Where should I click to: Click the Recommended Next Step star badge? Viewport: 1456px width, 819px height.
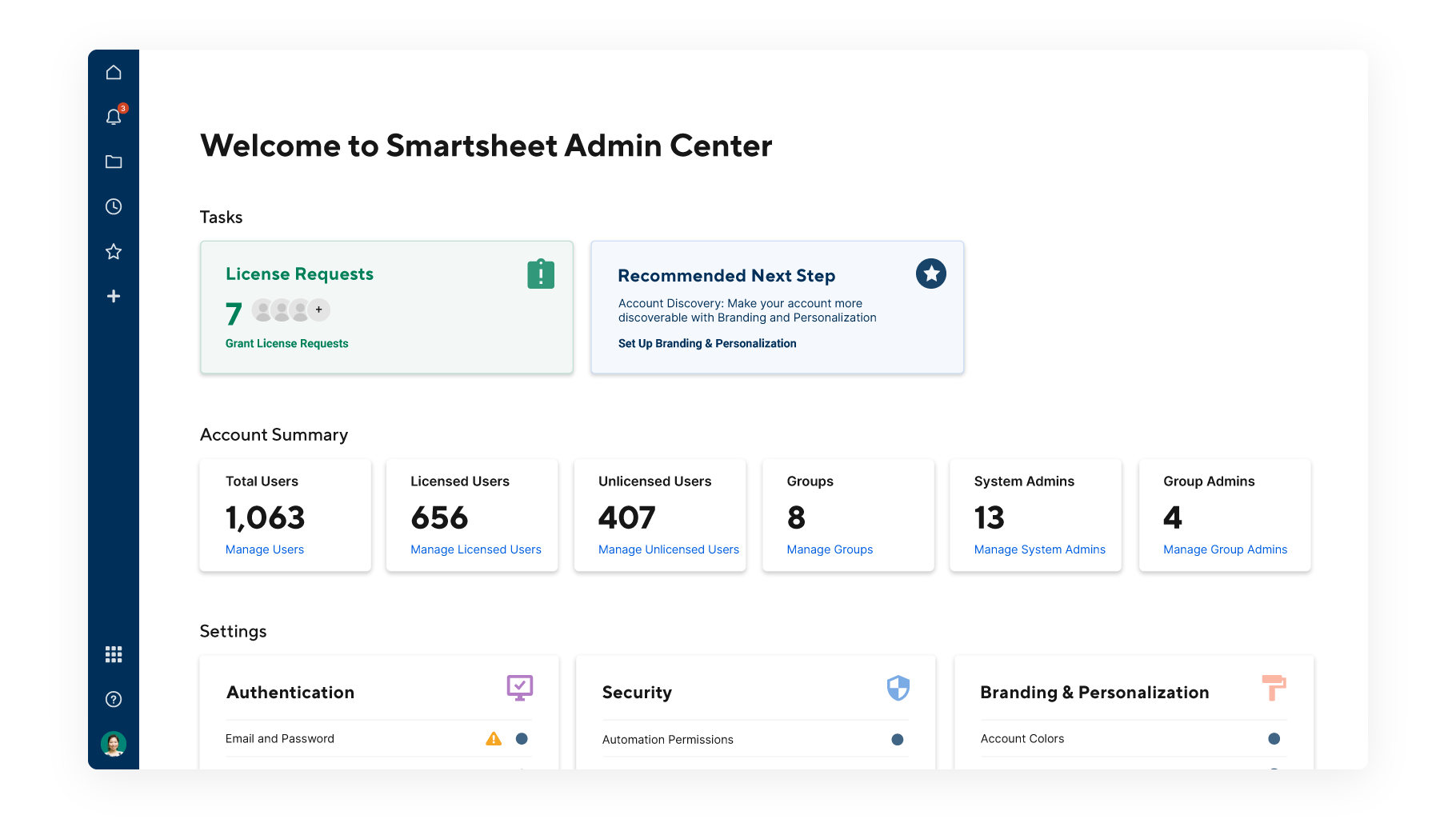930,274
